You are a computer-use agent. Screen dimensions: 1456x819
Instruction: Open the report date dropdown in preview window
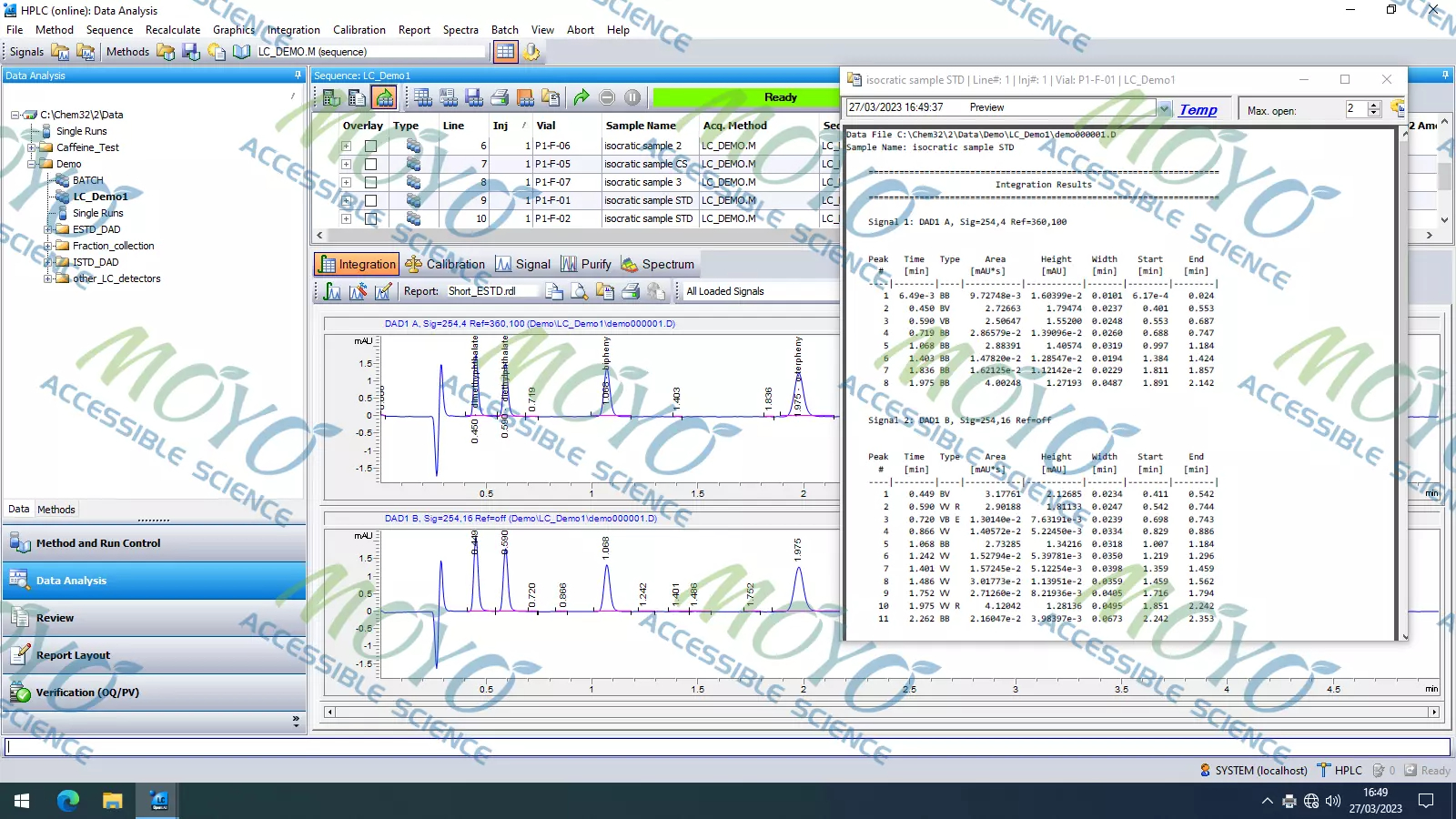(x=1164, y=108)
